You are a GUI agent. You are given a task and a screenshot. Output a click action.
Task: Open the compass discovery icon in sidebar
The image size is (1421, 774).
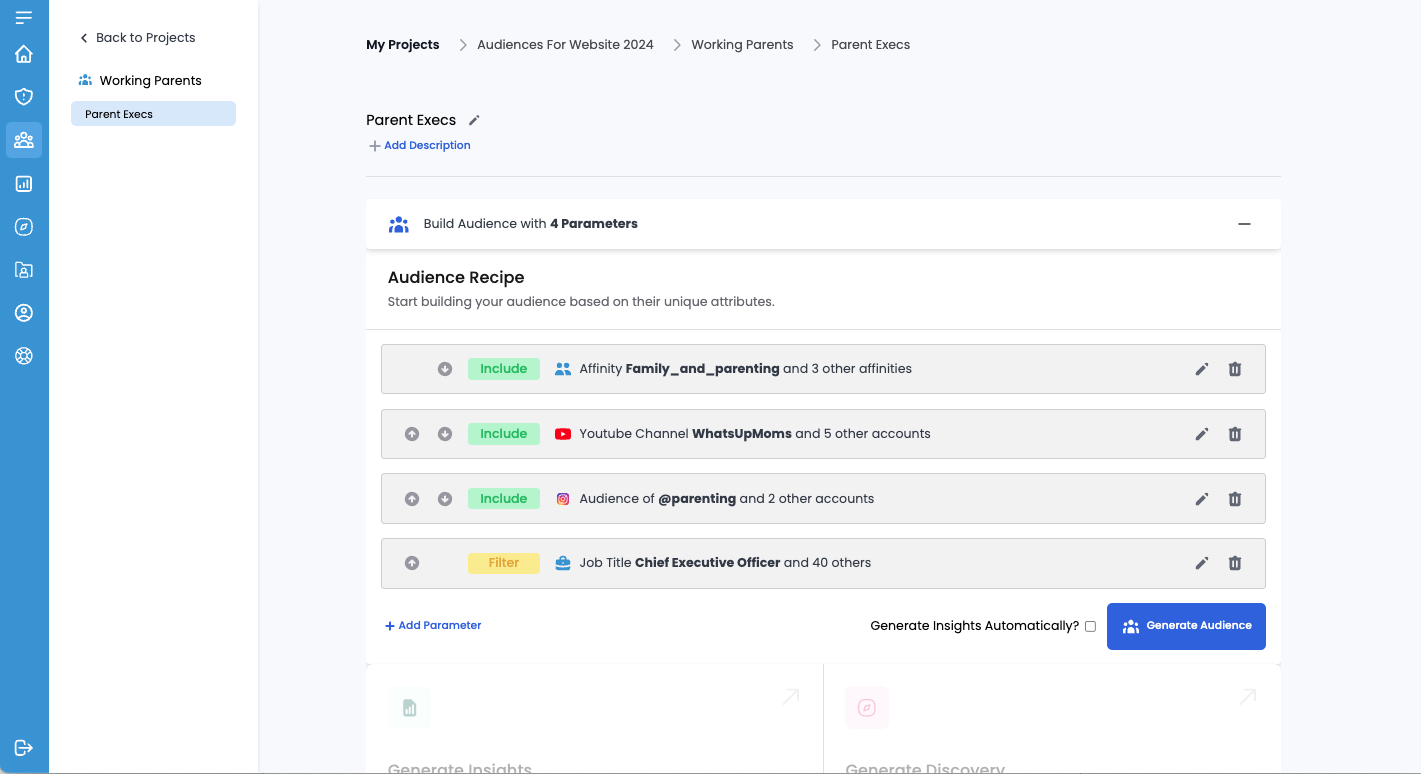[24, 227]
